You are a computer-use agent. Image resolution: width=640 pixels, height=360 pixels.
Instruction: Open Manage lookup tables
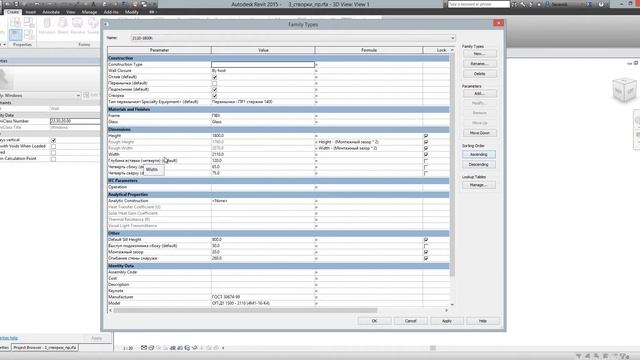(479, 185)
